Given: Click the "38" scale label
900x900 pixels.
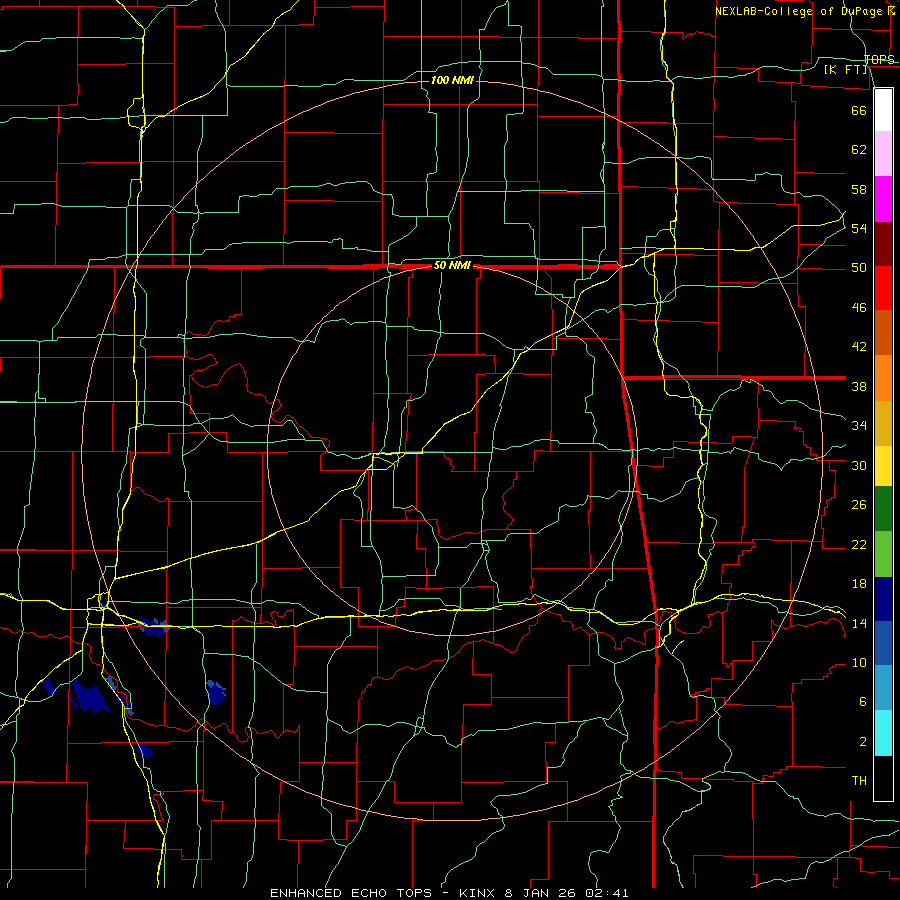Looking at the screenshot, I should pyautogui.click(x=859, y=386).
